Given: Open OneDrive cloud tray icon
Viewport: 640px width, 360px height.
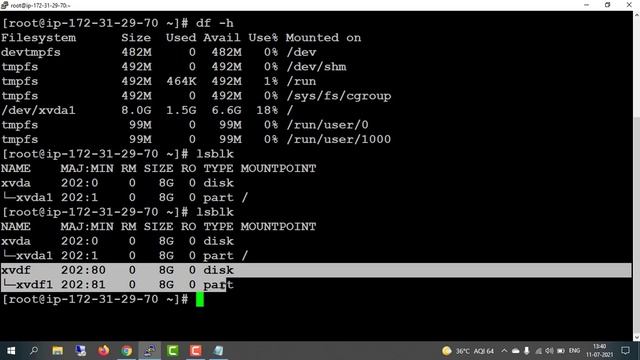Looking at the screenshot, I should [x=516, y=351].
